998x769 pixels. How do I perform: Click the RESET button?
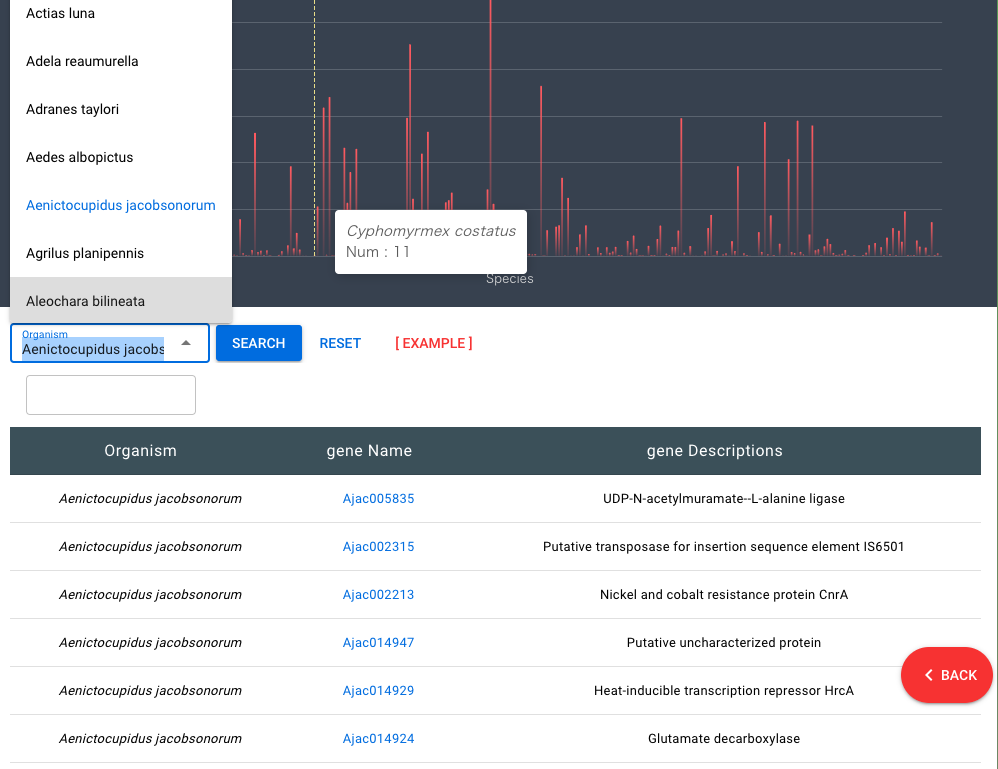tap(340, 343)
